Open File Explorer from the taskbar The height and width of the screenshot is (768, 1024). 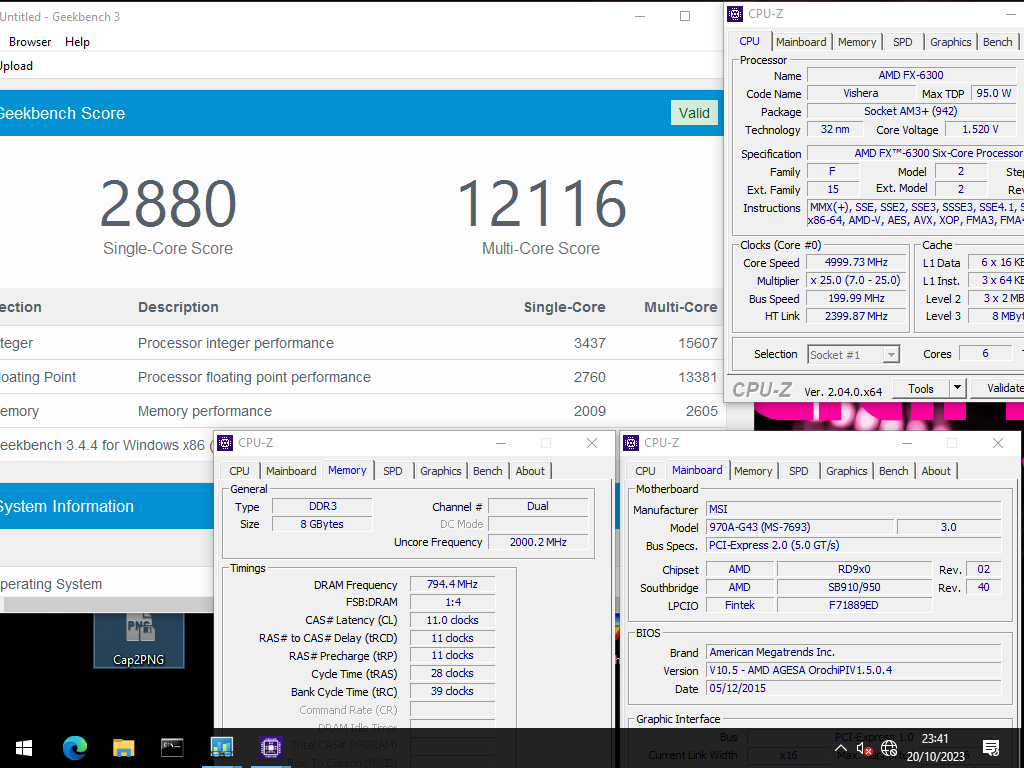123,747
